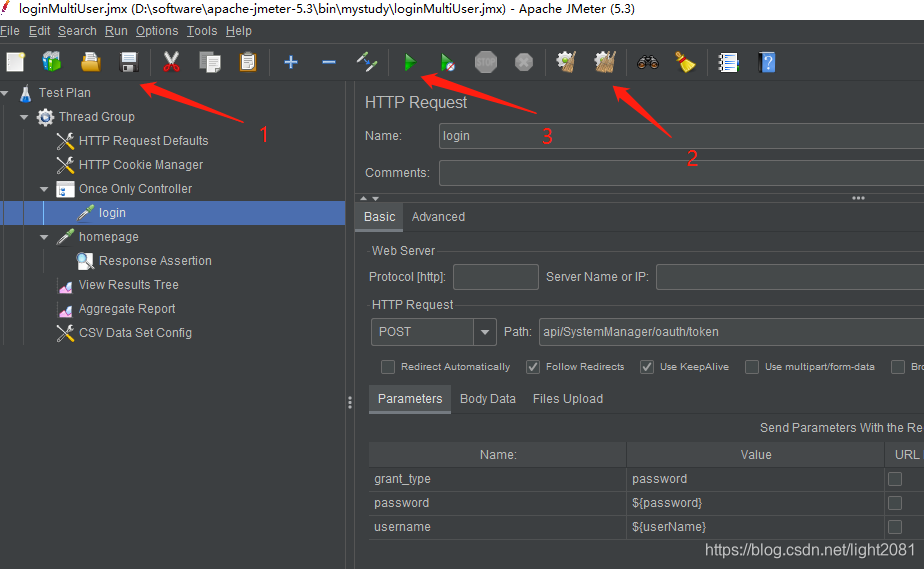This screenshot has width=924, height=569.
Task: Click the Reset Search broom icon
Action: click(x=685, y=62)
